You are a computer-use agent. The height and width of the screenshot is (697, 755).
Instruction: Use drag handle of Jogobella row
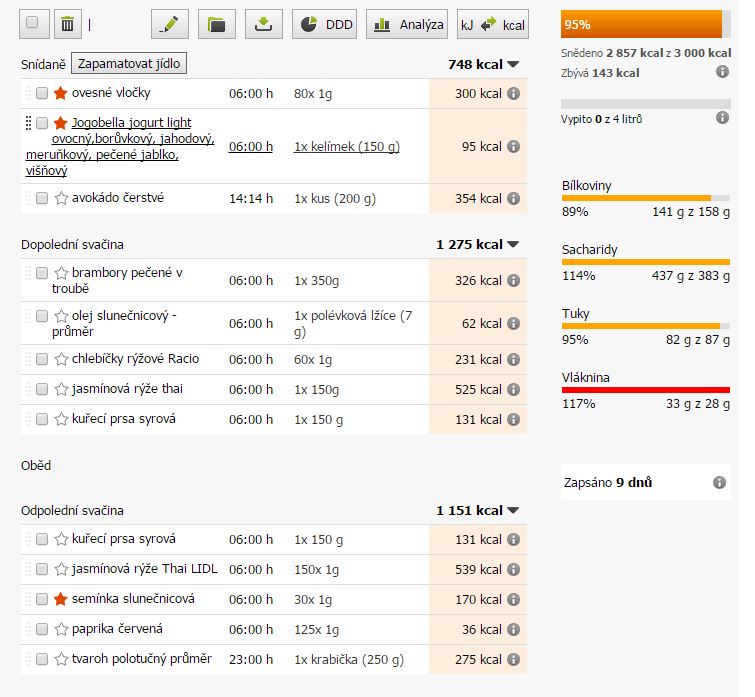click(x=28, y=123)
